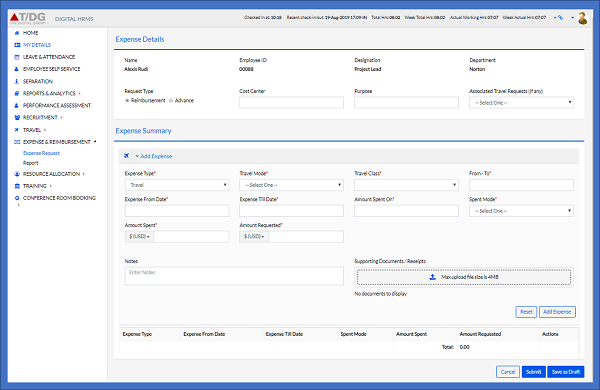This screenshot has height=390, width=600.
Task: Click the Travel plane icon in the sidebar
Action: (16, 130)
